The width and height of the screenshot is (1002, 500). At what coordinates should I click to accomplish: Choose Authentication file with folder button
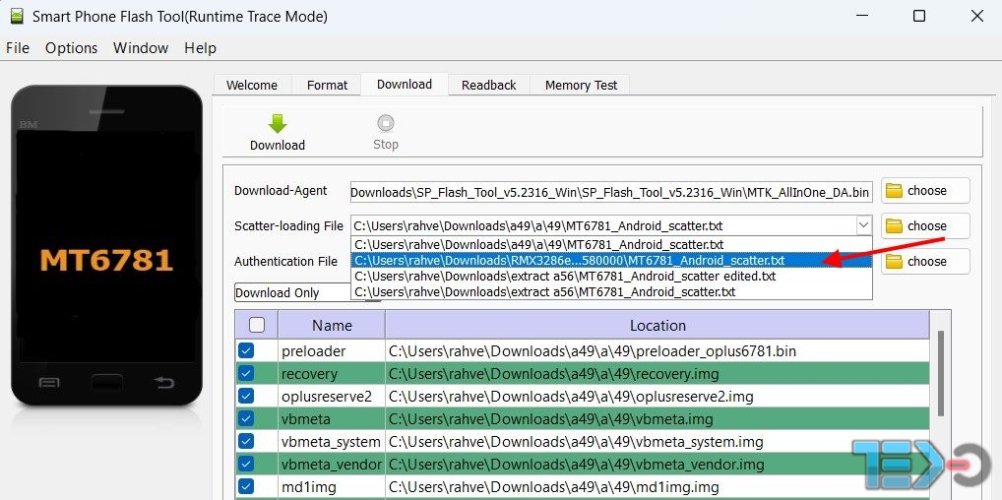tap(925, 262)
